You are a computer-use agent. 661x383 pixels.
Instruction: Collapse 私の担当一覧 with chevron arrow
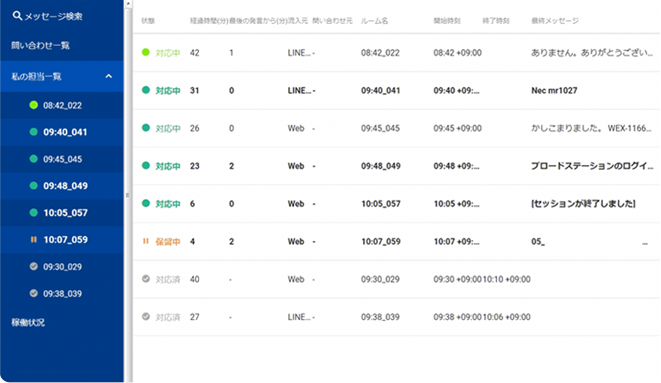coord(109,76)
